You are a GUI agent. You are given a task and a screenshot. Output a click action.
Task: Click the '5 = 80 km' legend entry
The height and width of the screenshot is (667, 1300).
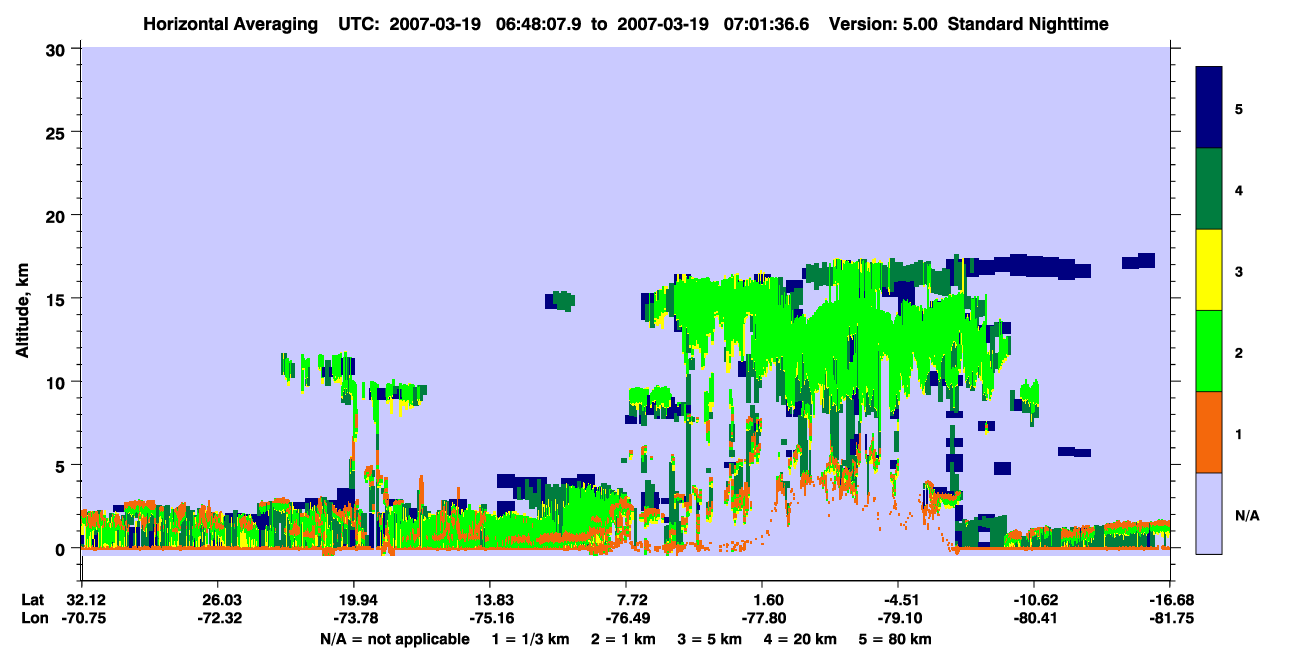coord(897,639)
